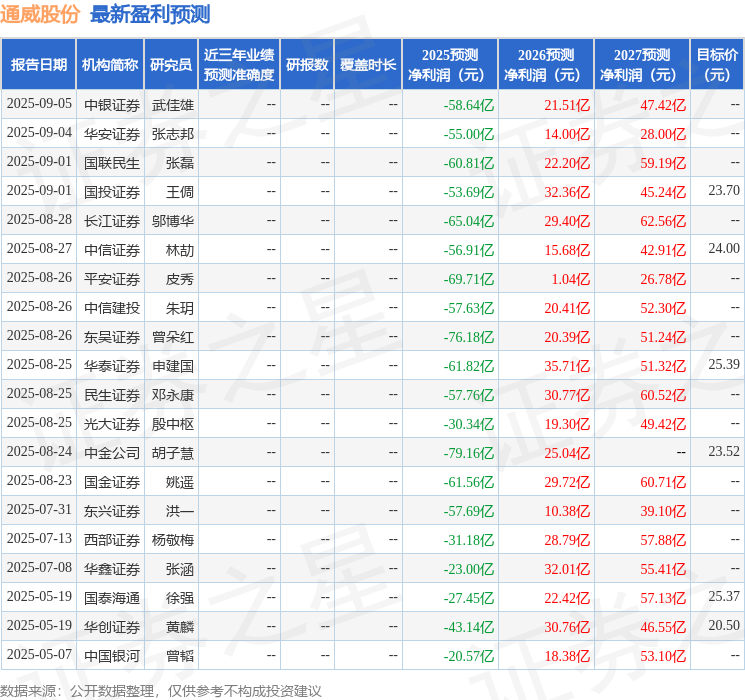The width and height of the screenshot is (745, 700).
Task: Click the 覆盖时长 column header
Action: [x=368, y=65]
